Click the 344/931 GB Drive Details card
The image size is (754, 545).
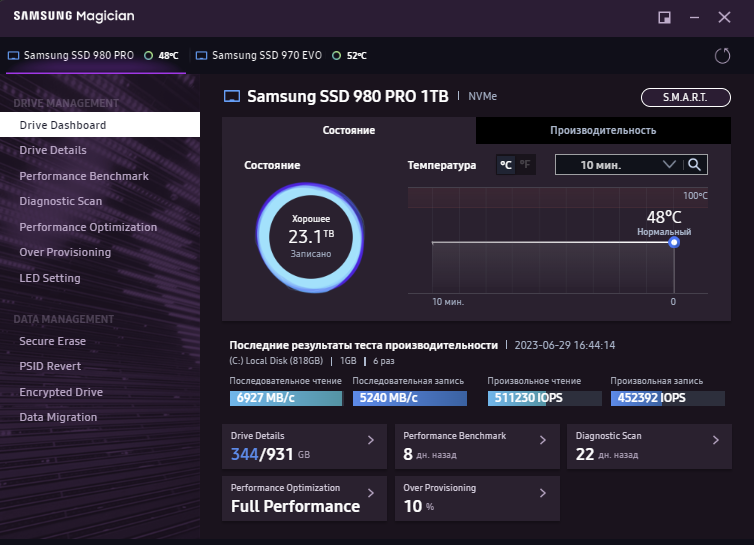pos(304,446)
